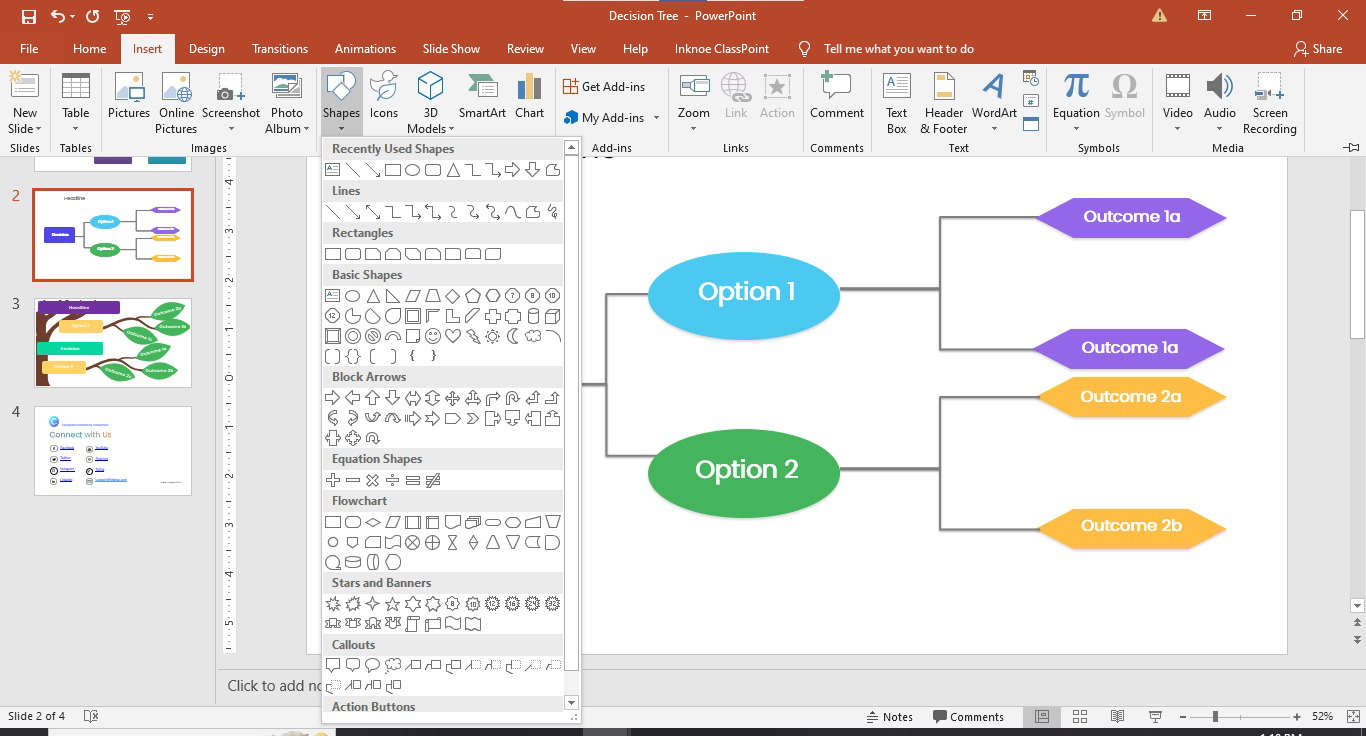Switch to the Design tab

point(206,48)
